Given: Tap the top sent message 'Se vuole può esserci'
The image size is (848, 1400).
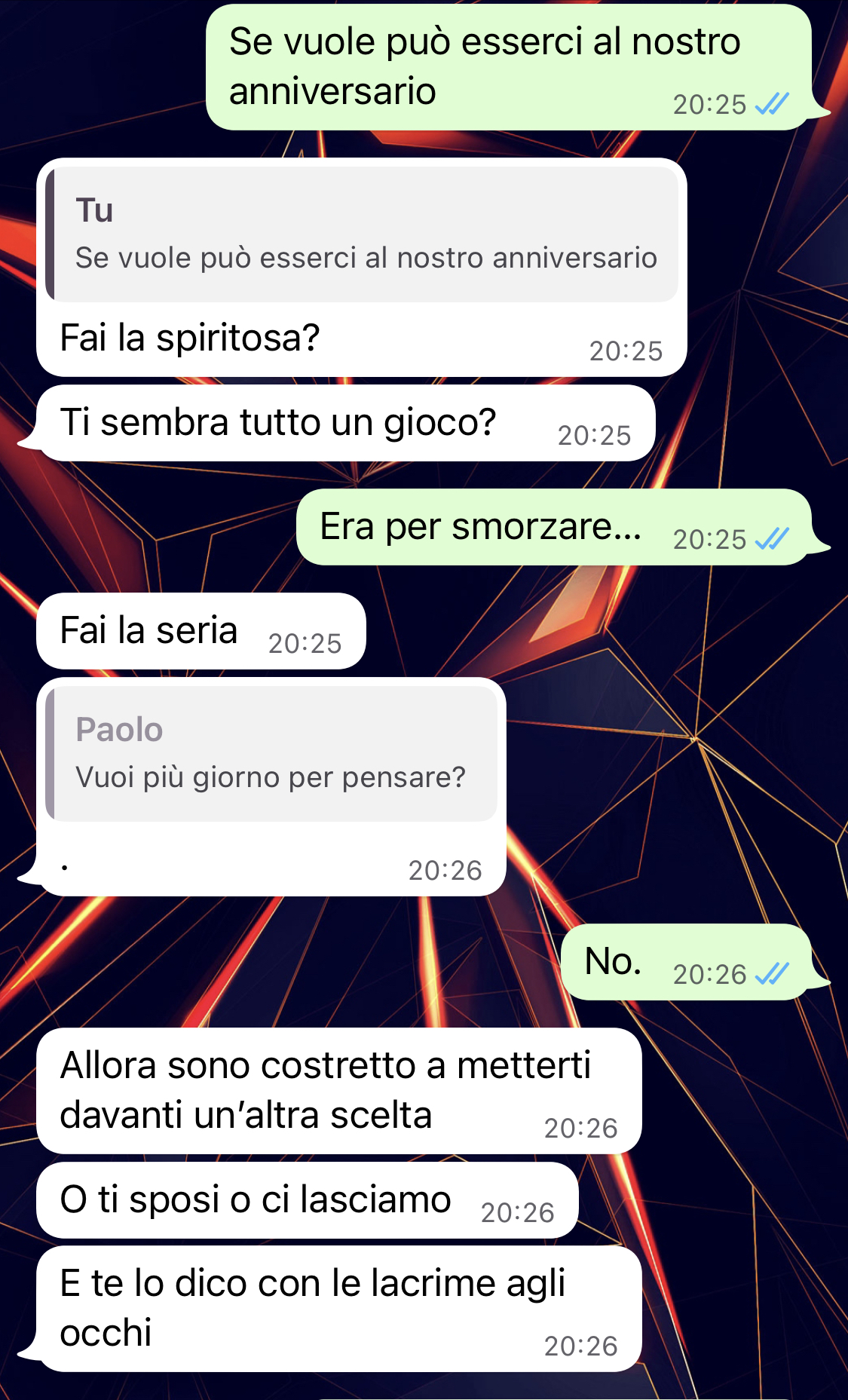Looking at the screenshot, I should tap(509, 67).
